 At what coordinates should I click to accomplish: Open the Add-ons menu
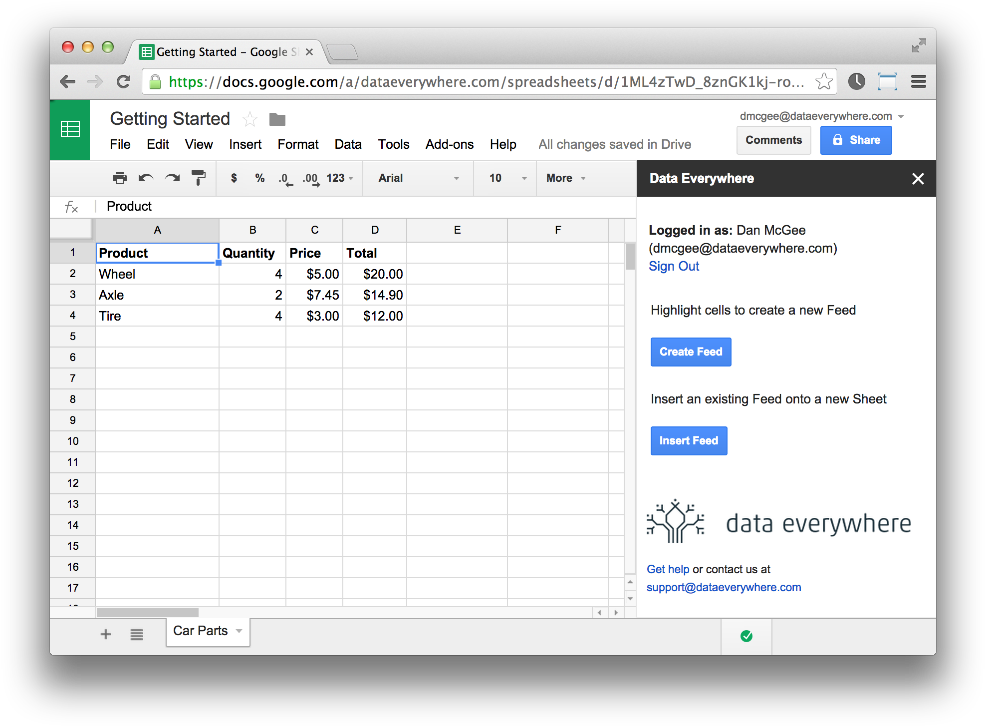coord(449,144)
